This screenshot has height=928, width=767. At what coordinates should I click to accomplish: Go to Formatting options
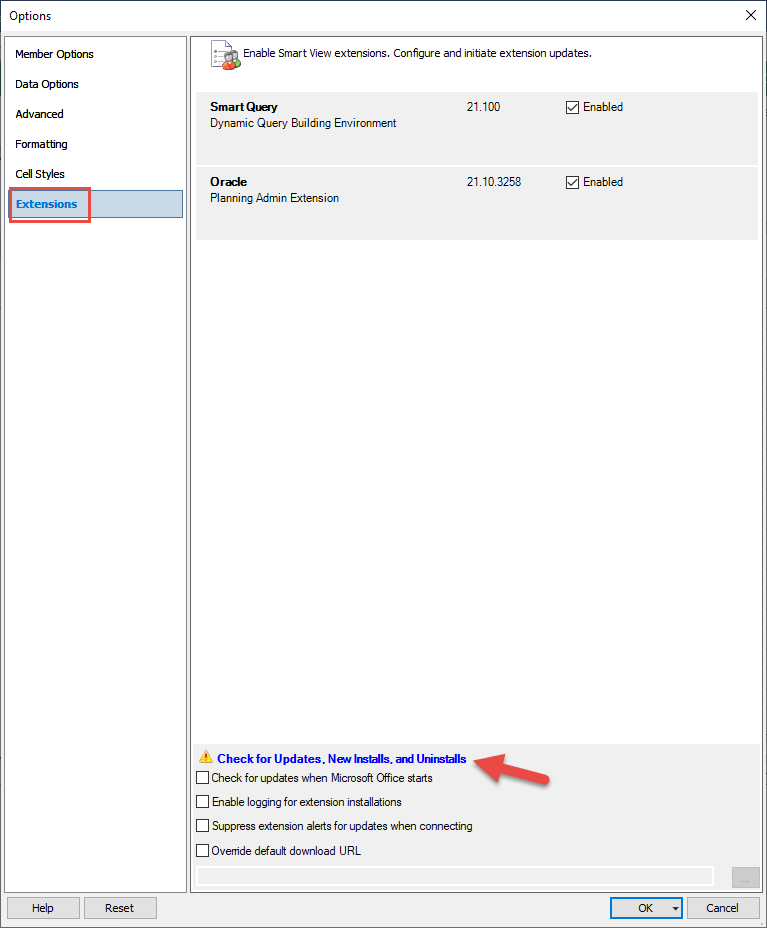41,144
